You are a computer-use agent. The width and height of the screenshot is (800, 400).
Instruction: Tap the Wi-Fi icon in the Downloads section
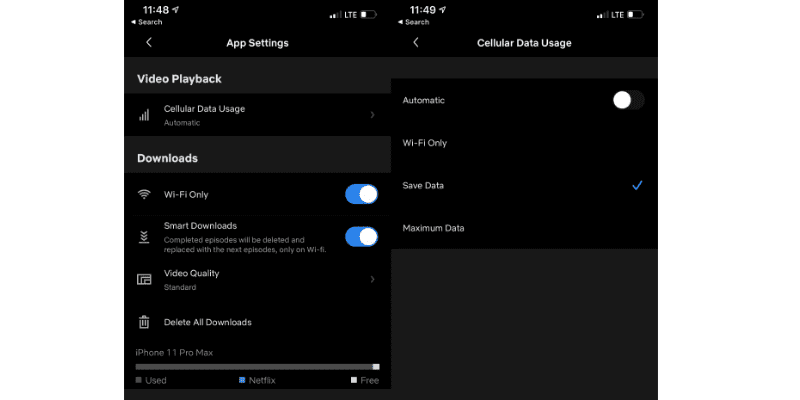pyautogui.click(x=144, y=194)
